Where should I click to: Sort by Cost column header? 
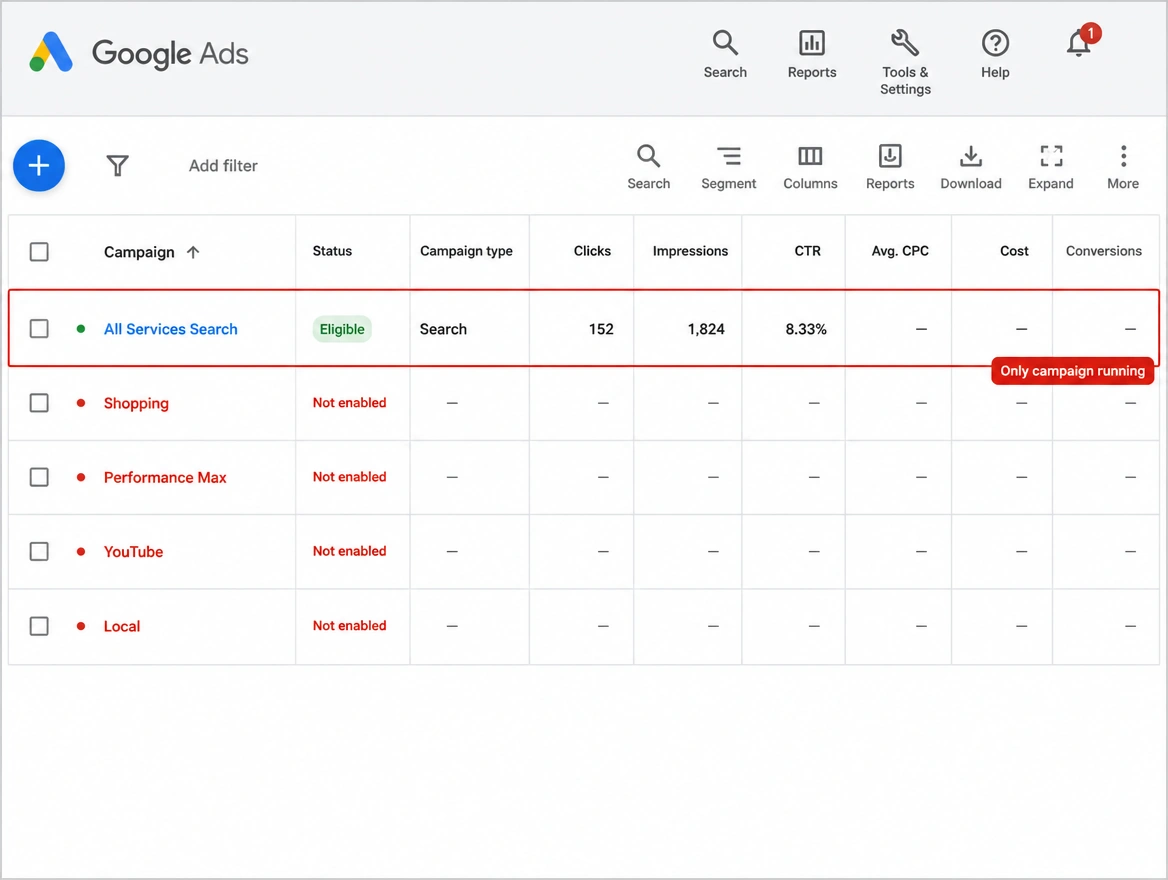click(1014, 251)
